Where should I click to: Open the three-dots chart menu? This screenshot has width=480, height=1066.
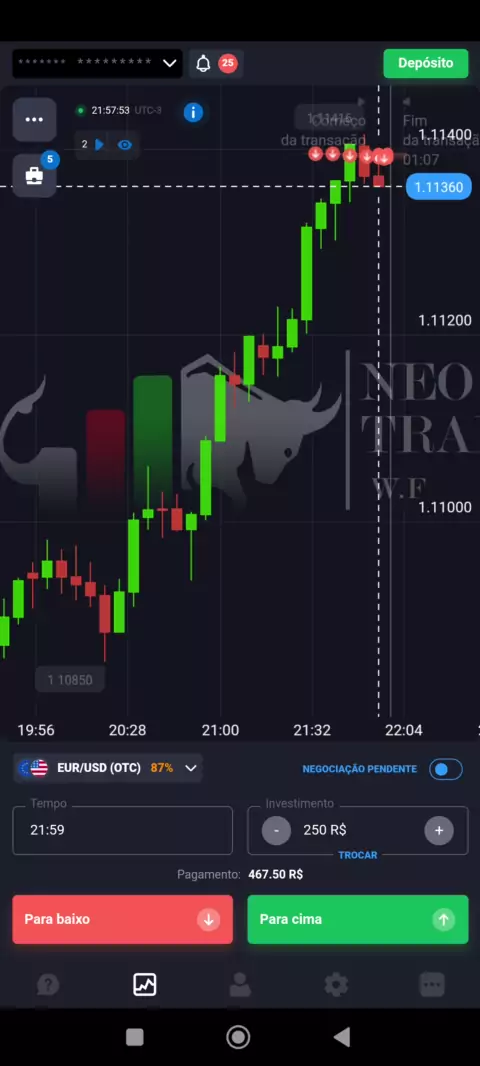pos(35,120)
